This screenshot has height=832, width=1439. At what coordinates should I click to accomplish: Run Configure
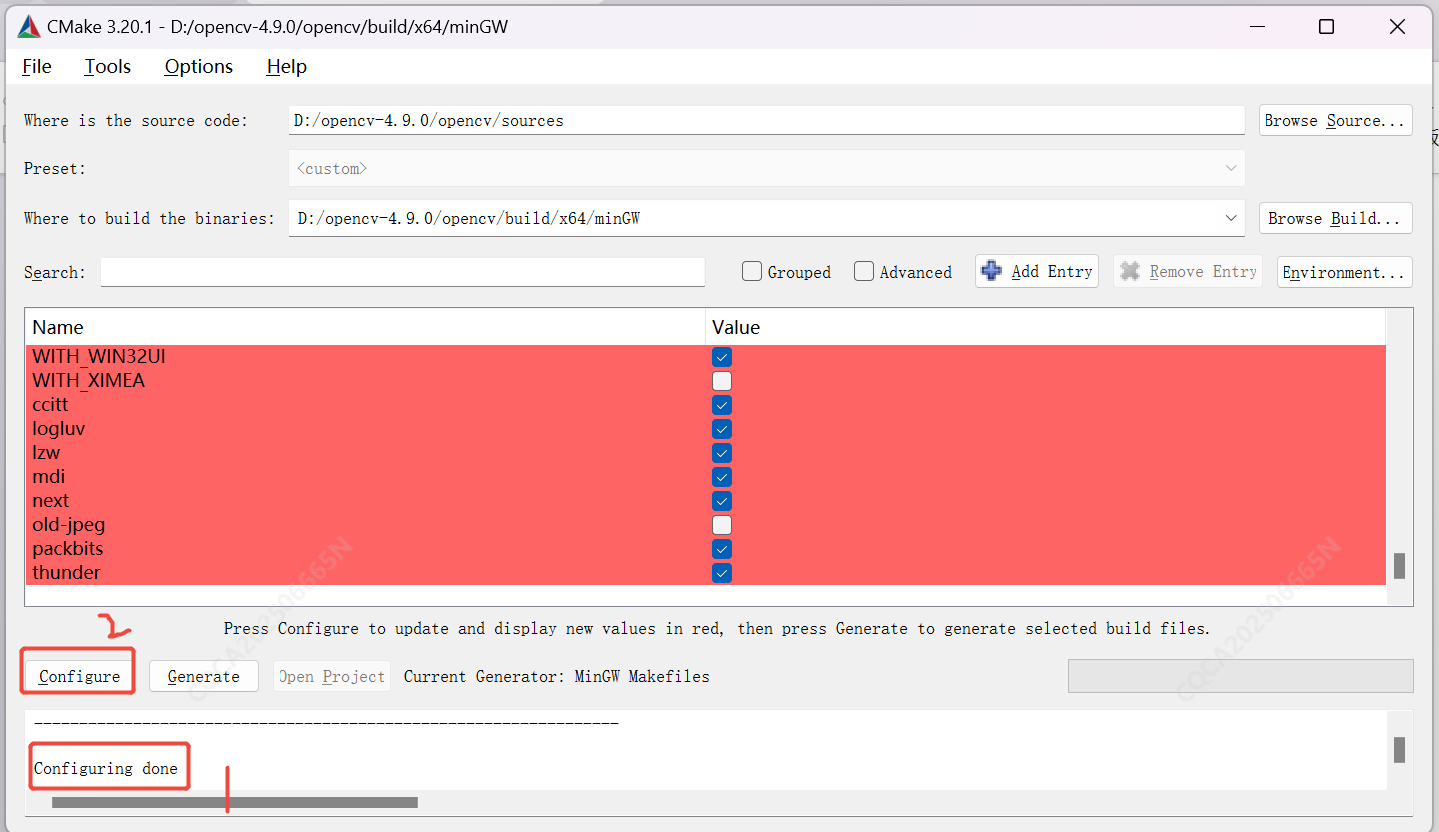point(79,676)
